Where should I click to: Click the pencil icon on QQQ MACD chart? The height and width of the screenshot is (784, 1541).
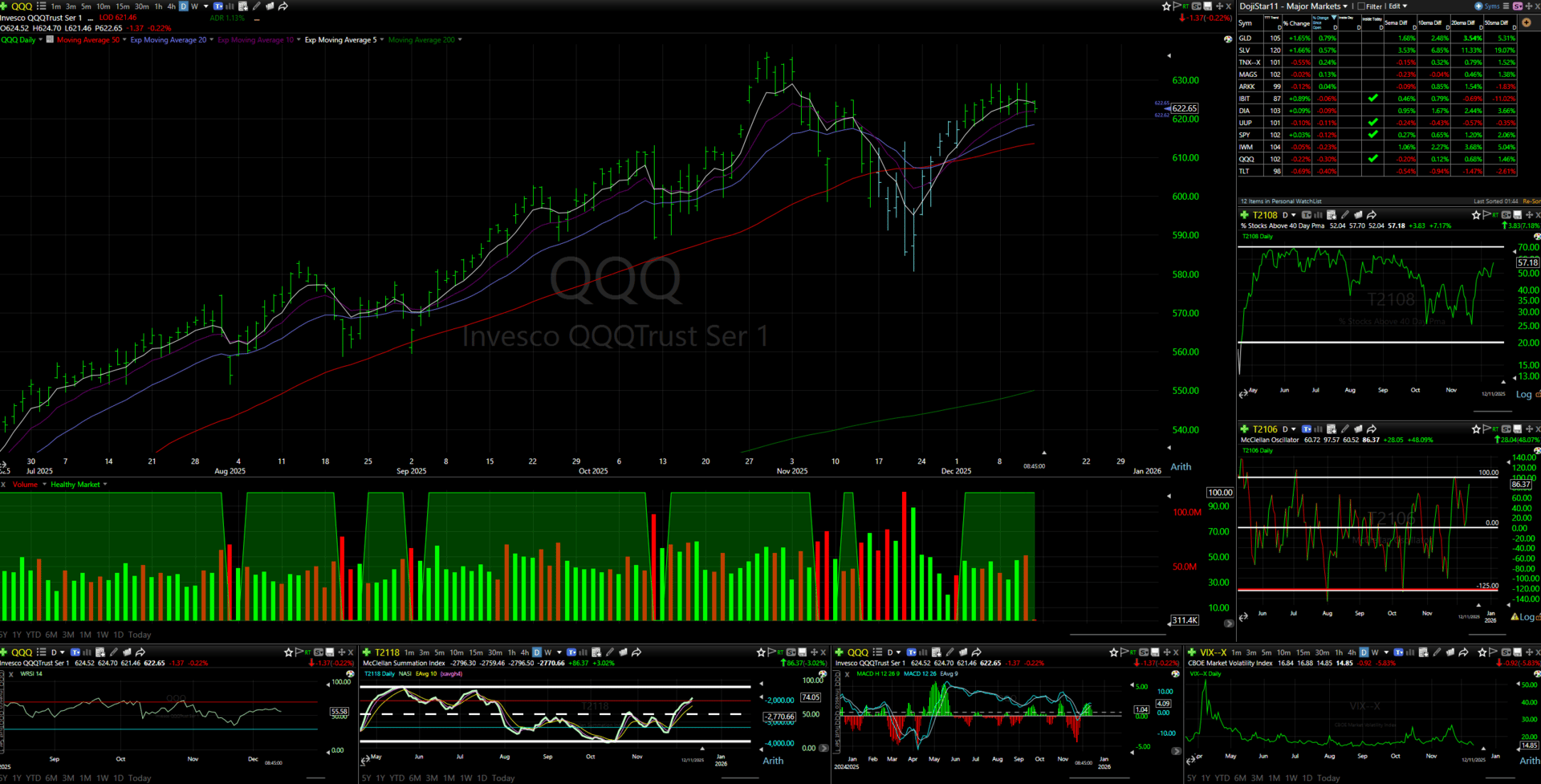coord(950,652)
